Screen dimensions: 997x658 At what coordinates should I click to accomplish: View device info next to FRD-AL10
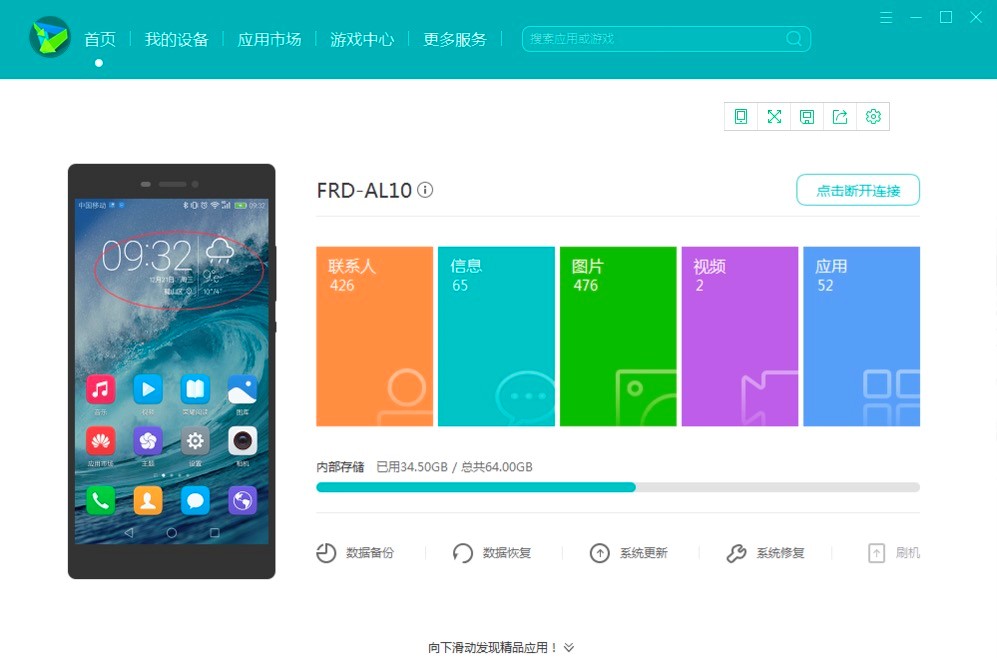point(425,190)
